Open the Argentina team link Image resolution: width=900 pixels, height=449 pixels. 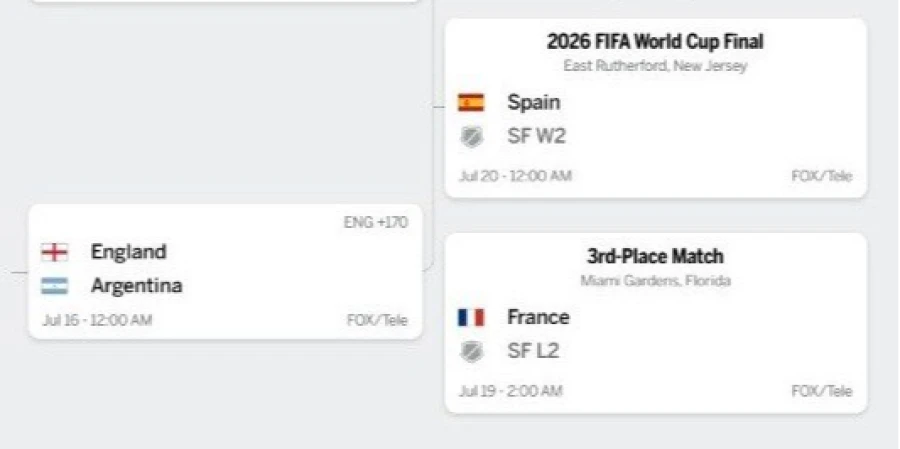(137, 286)
